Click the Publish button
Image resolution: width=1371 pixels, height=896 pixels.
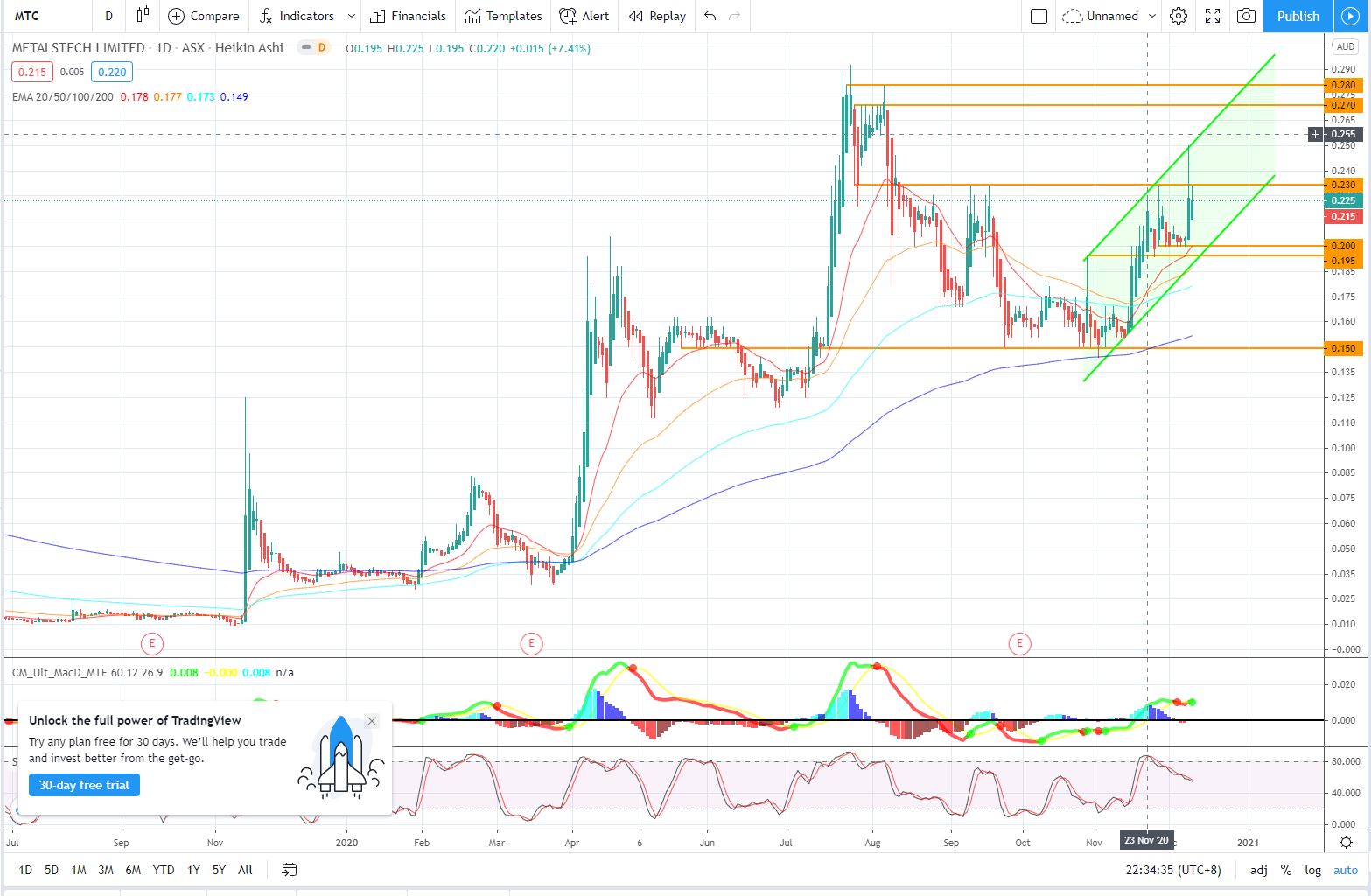[1298, 16]
